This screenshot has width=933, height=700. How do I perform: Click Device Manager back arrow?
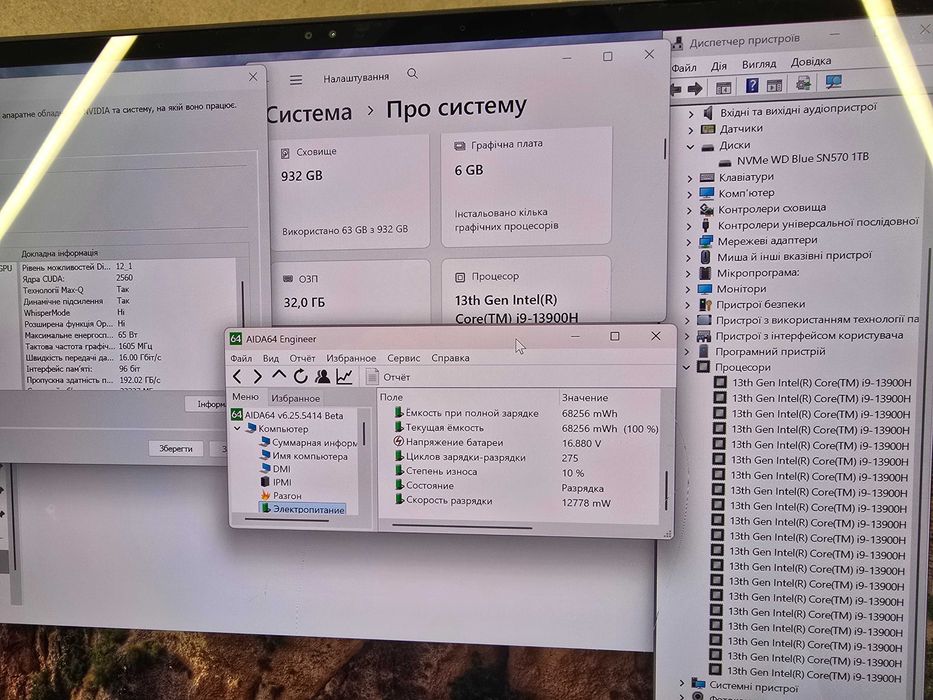[x=675, y=90]
